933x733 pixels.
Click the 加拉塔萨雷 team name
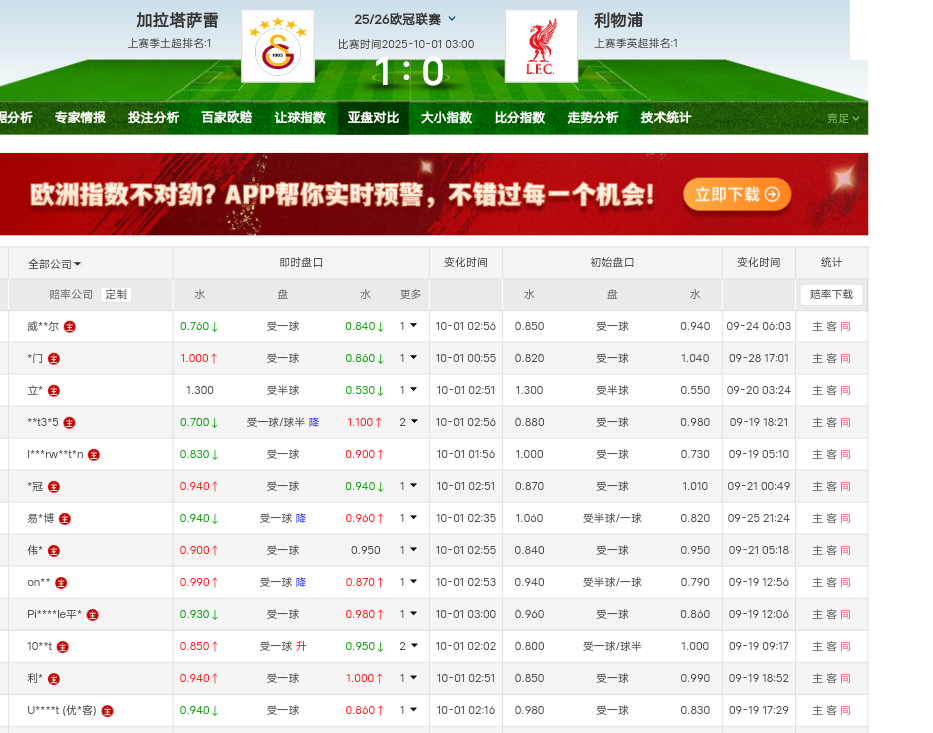tap(177, 20)
